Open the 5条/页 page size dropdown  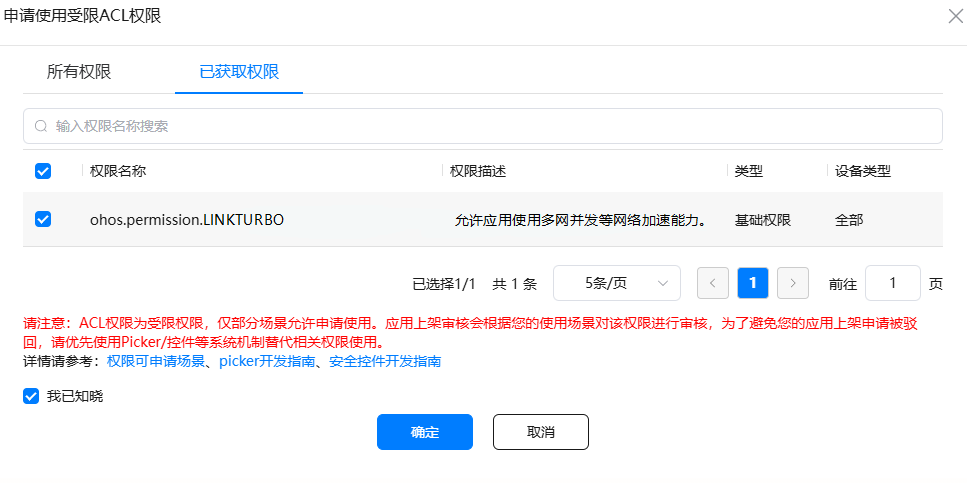tap(616, 283)
